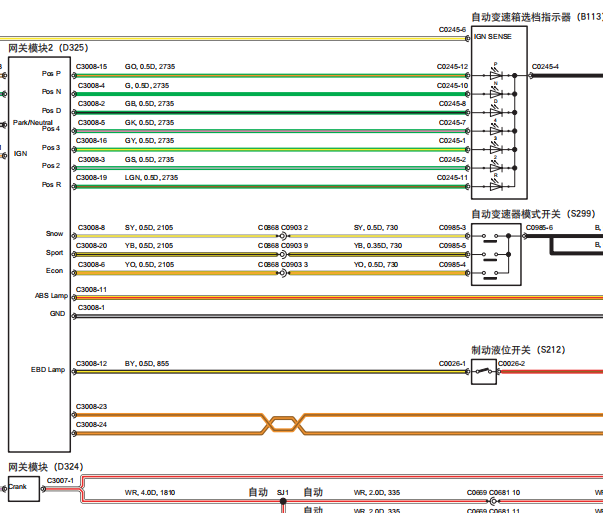Click wire spec GO, 0.5D, 2735

(150, 67)
